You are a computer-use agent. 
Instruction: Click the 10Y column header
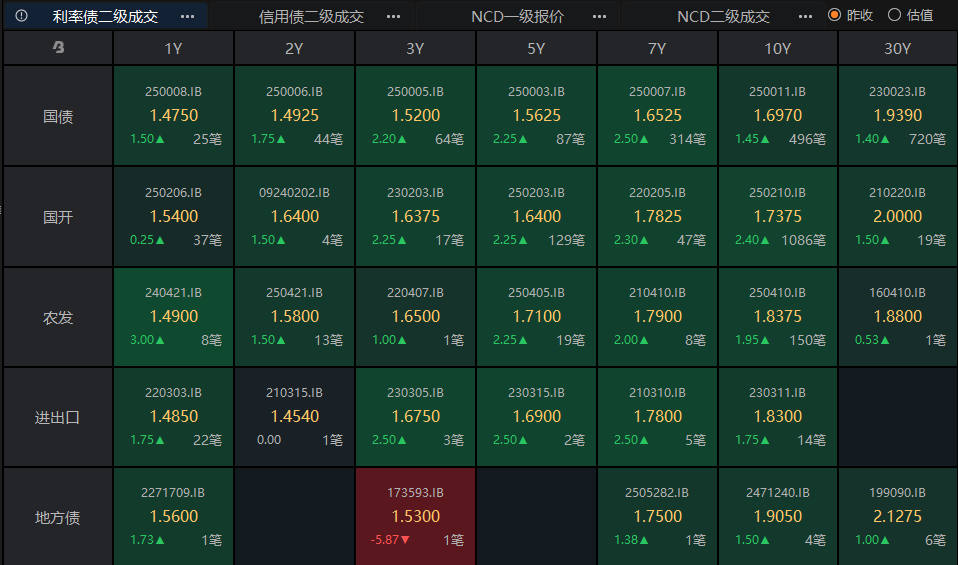pos(778,48)
